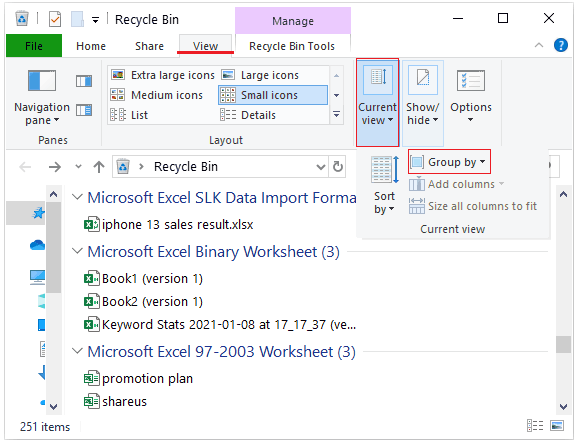The image size is (578, 442).
Task: Click the address bar Recycle Bin text
Action: (x=186, y=167)
